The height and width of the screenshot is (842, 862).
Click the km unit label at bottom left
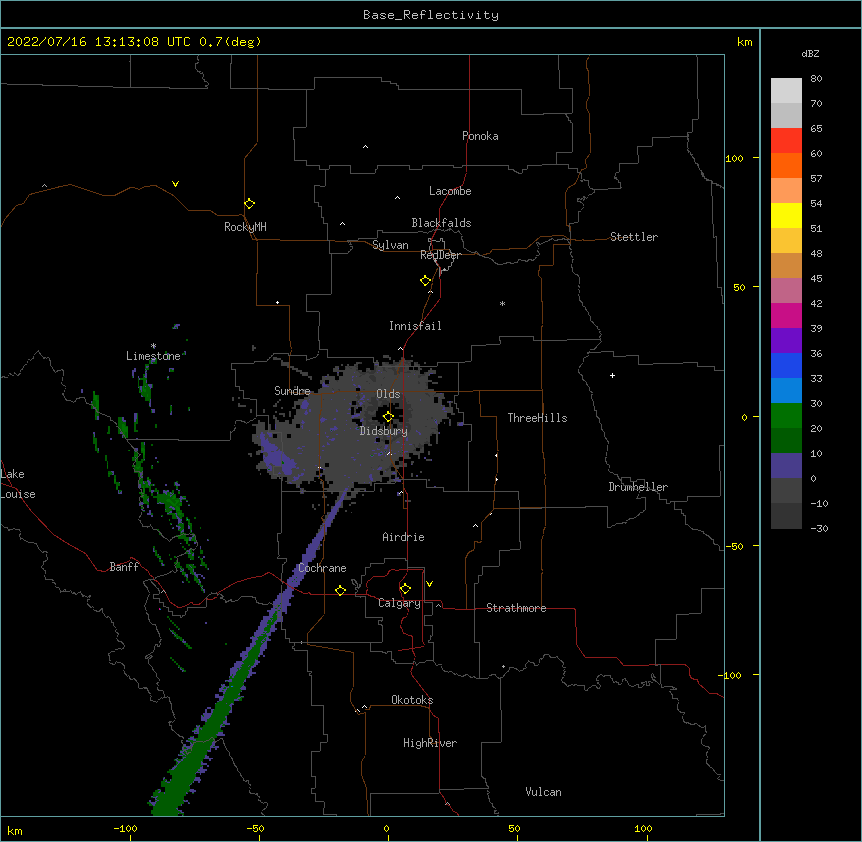coord(14,830)
